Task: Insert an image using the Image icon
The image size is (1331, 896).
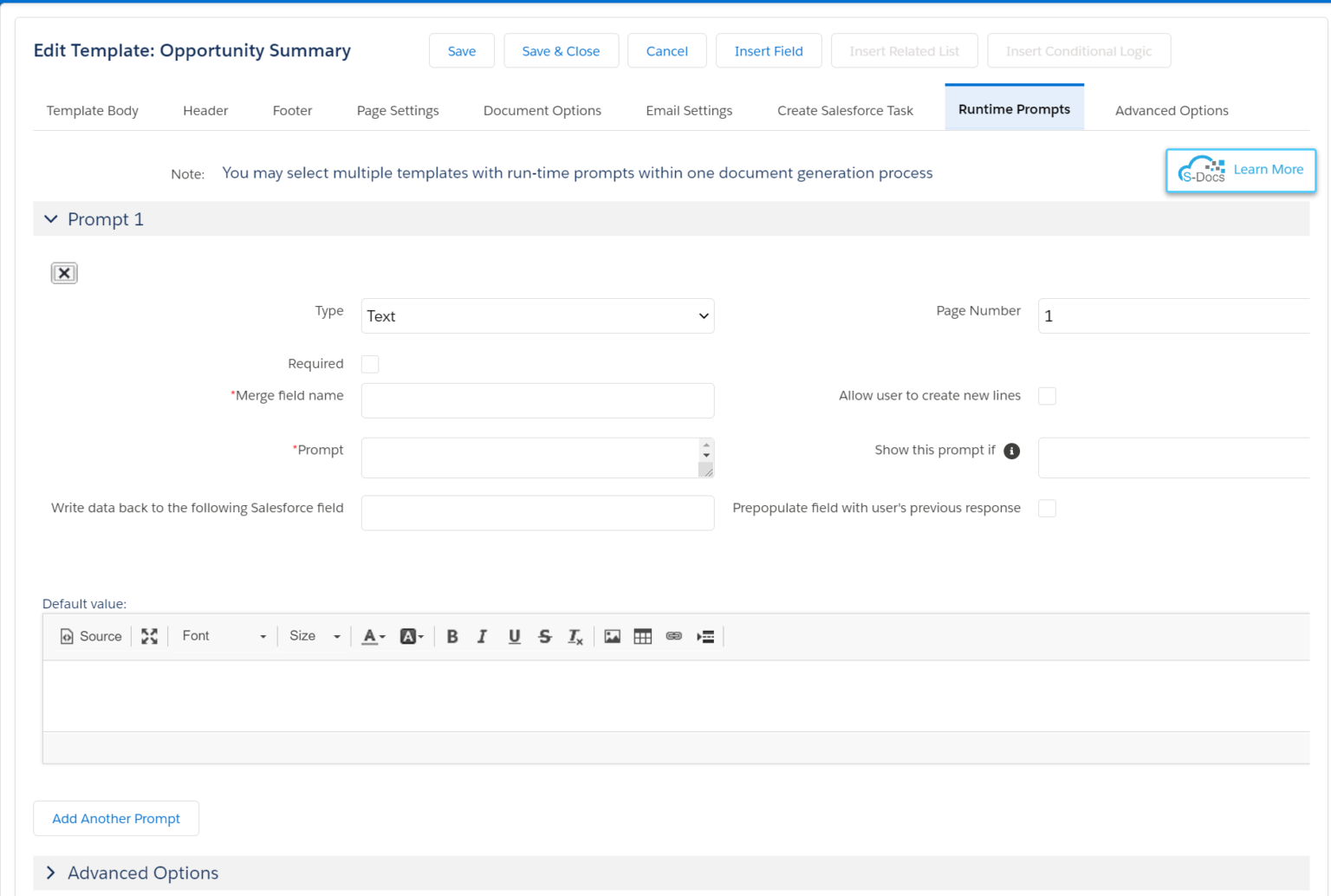Action: click(613, 636)
